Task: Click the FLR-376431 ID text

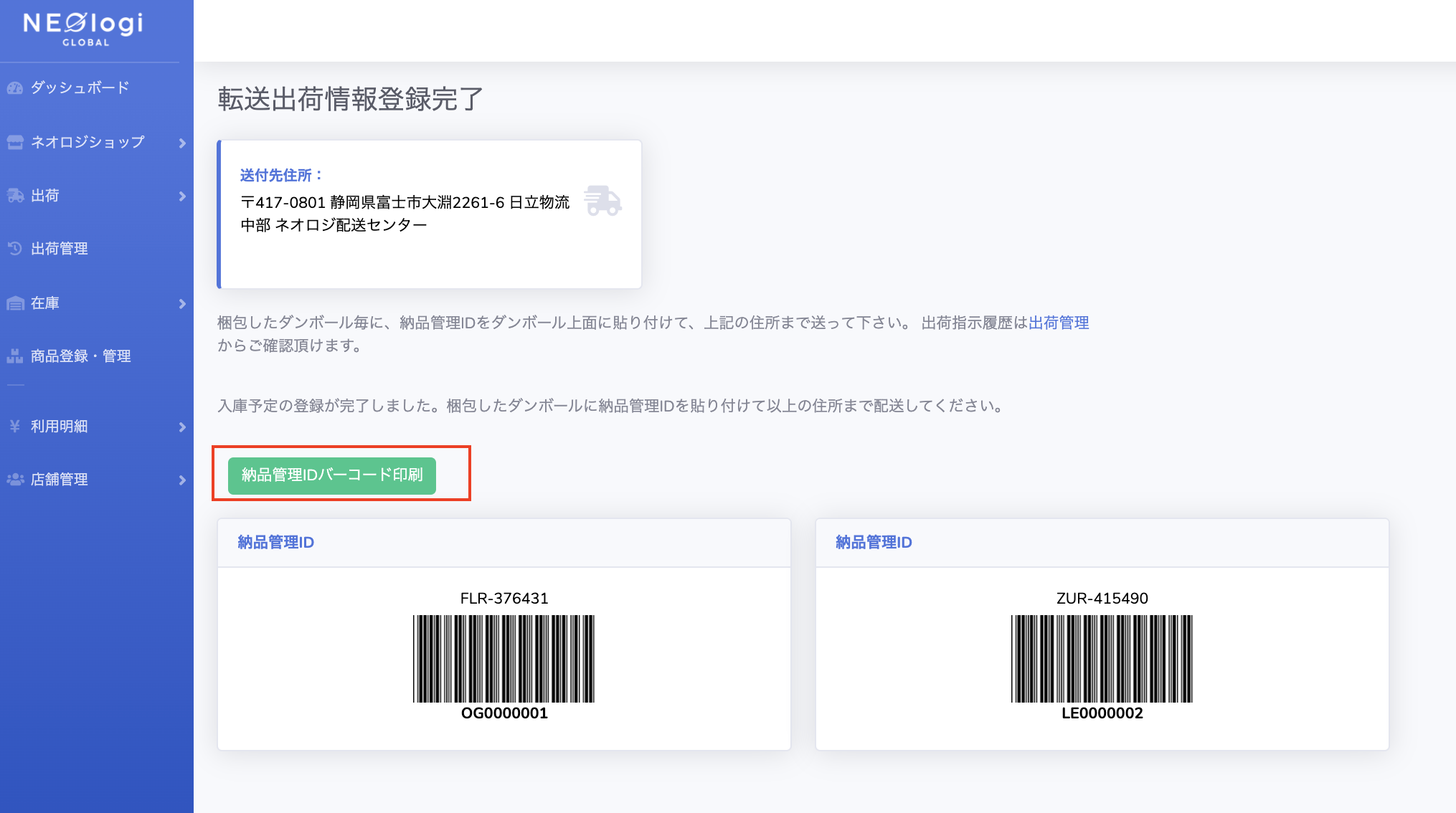Action: (504, 598)
